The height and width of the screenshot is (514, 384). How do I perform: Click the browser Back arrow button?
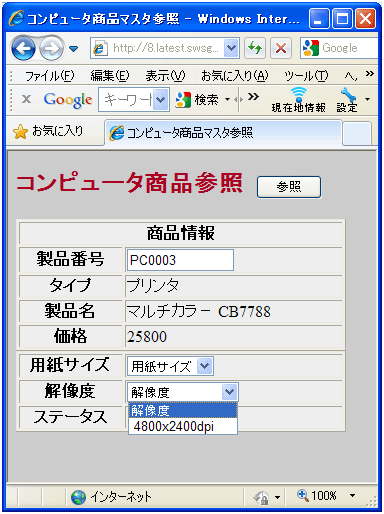coord(23,49)
